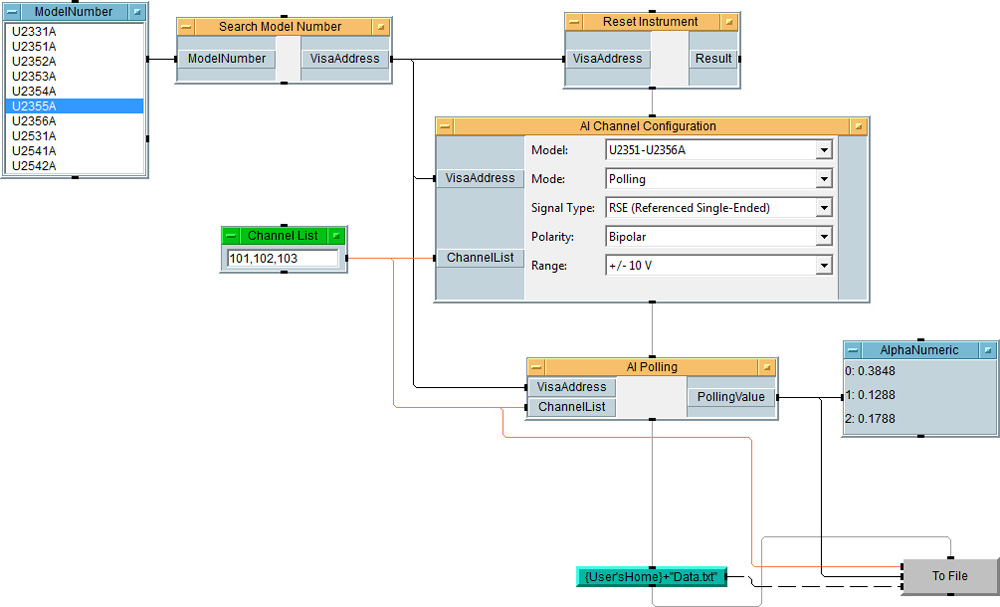Minimize the AI Polling object

pos(536,367)
